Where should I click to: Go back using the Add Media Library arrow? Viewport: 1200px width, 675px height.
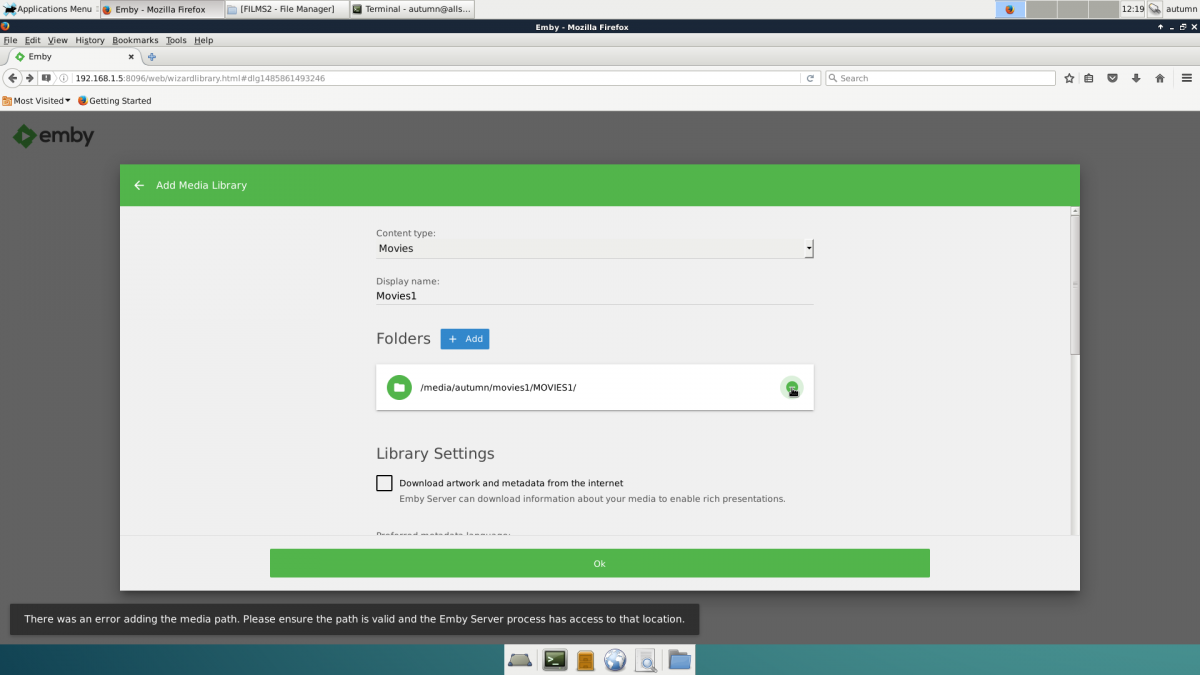coord(139,185)
